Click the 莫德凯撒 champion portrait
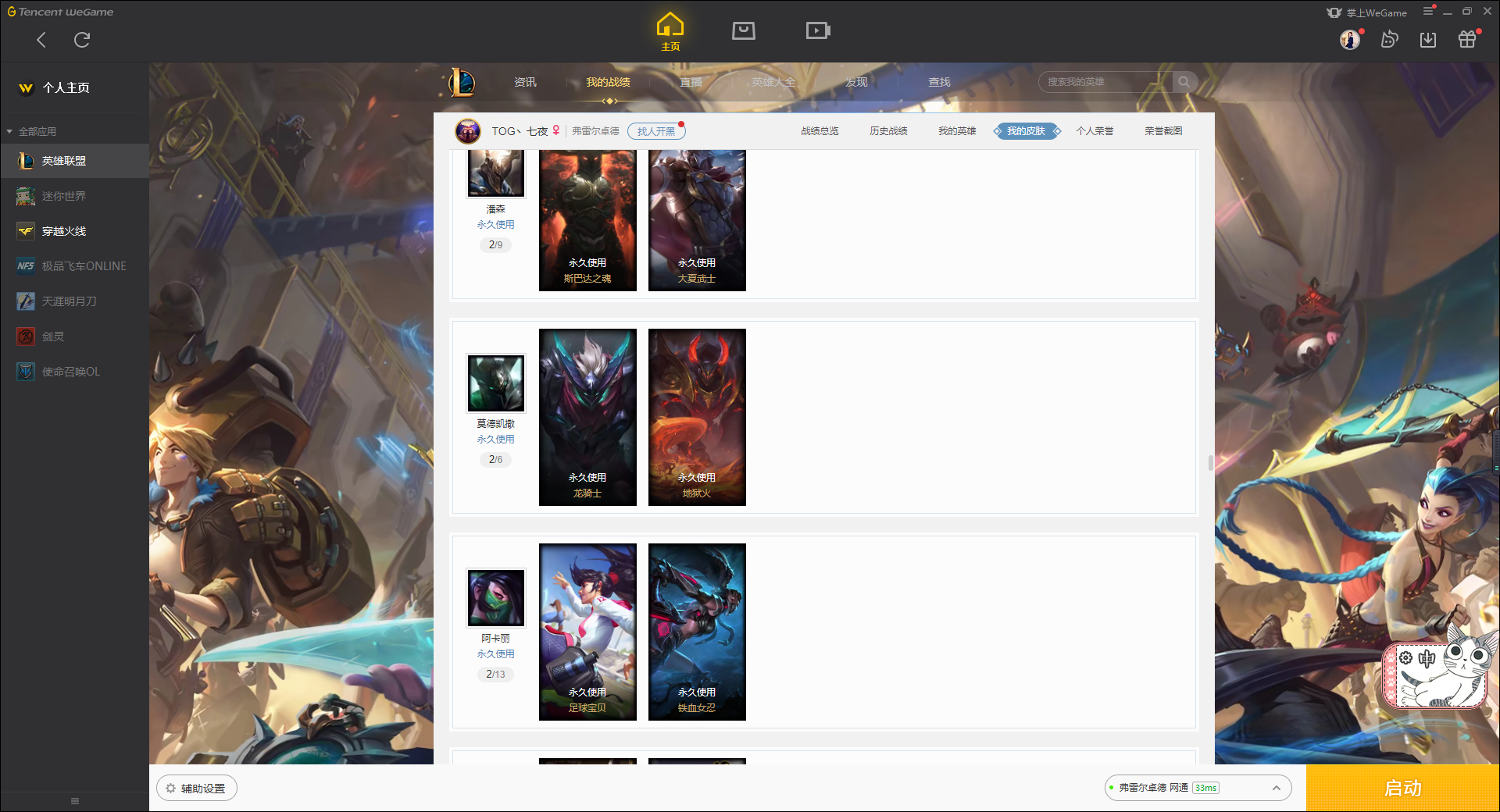The width and height of the screenshot is (1500, 812). pyautogui.click(x=496, y=383)
